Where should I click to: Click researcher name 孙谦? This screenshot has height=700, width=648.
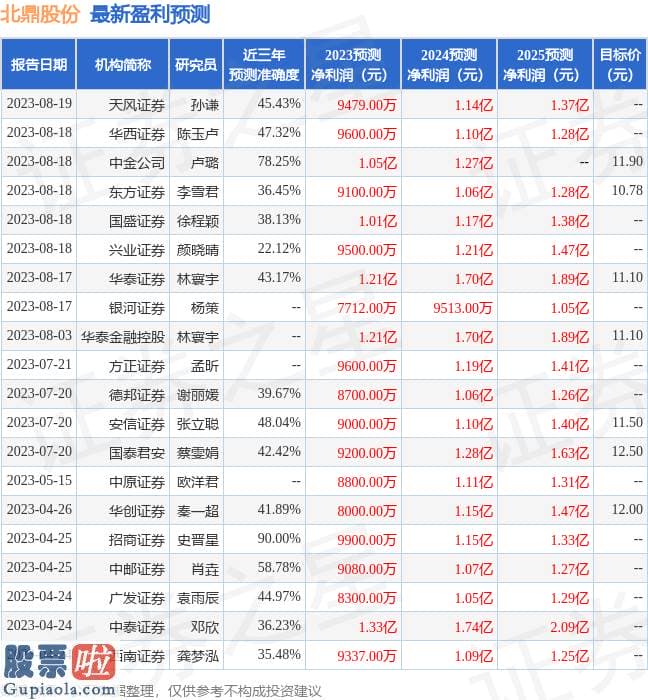[x=205, y=105]
